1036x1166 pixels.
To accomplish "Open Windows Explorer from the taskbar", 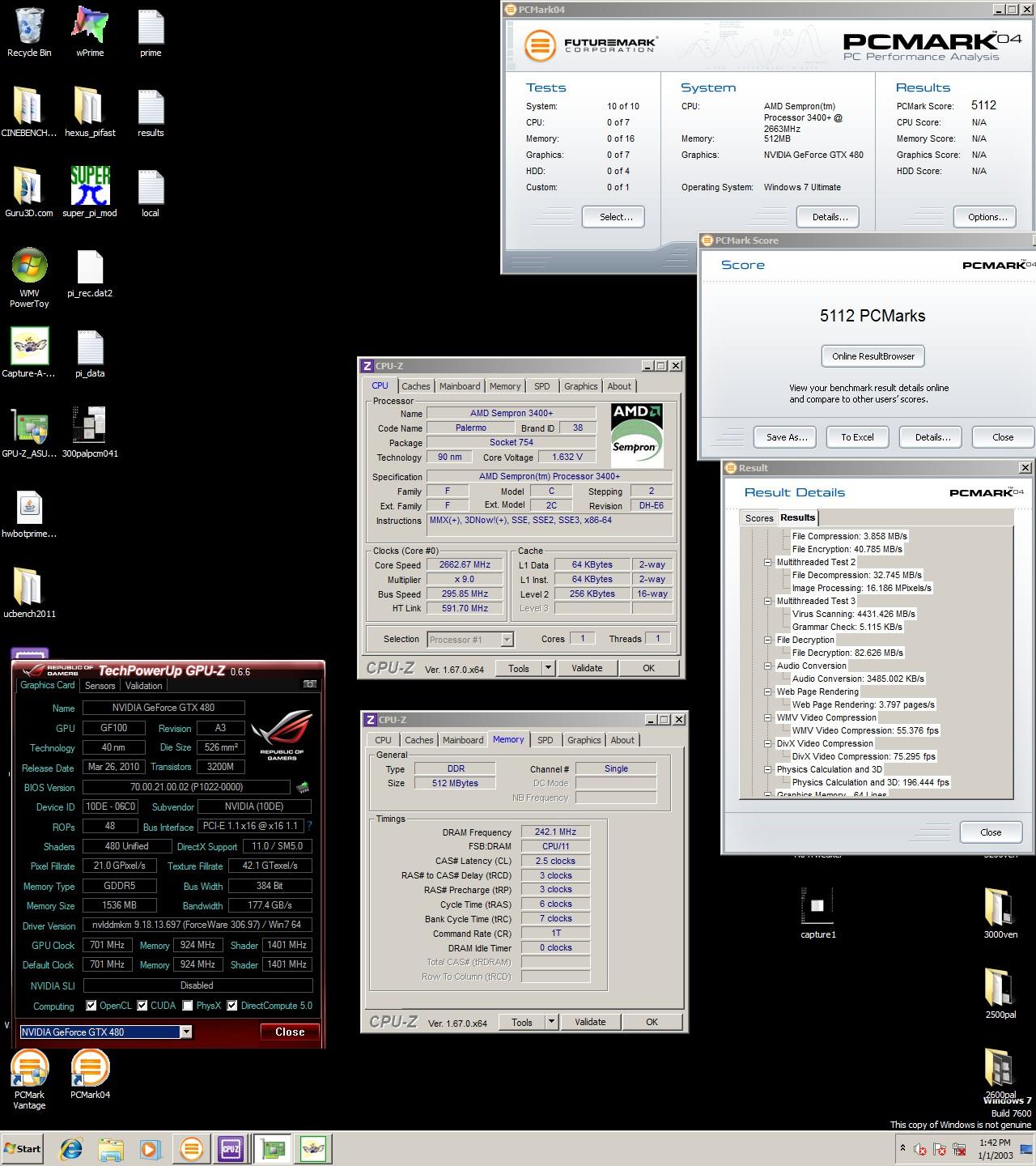I will [110, 1148].
